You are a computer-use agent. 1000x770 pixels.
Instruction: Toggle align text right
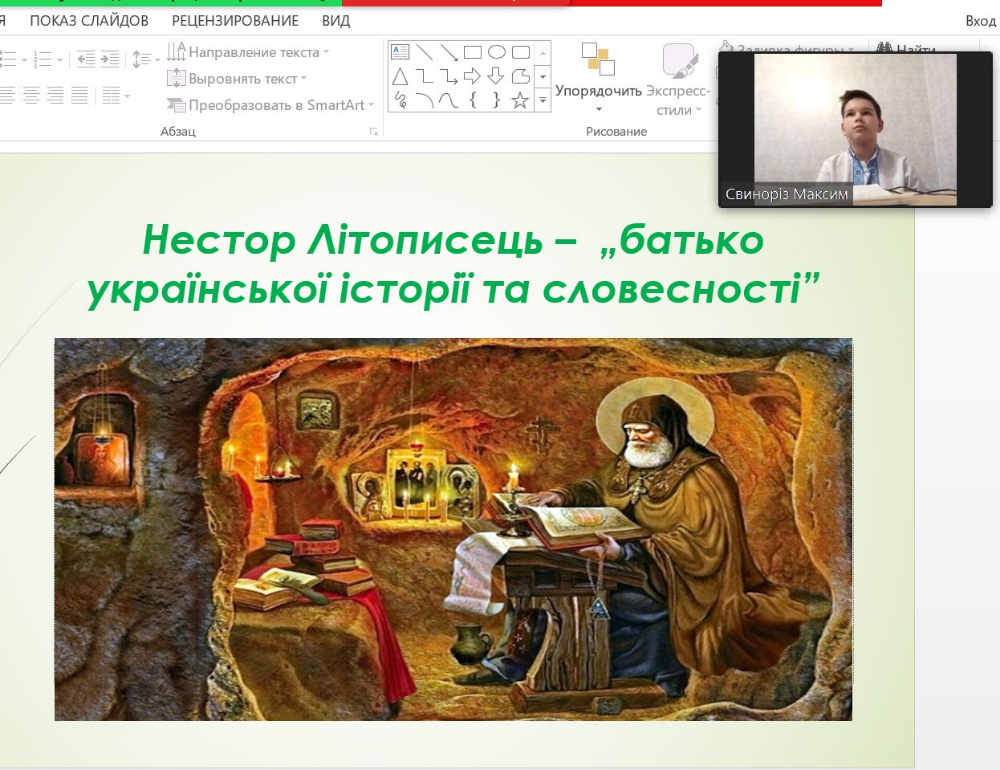click(55, 96)
